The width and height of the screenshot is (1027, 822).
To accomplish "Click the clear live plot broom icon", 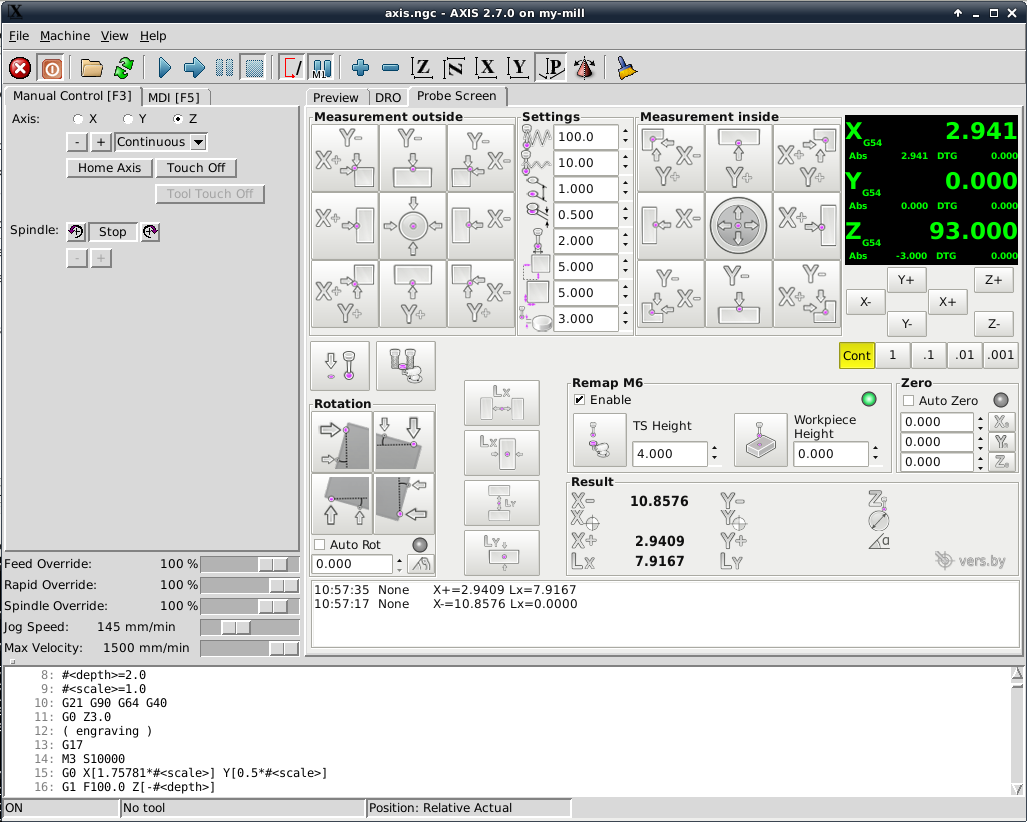I will click(x=626, y=68).
